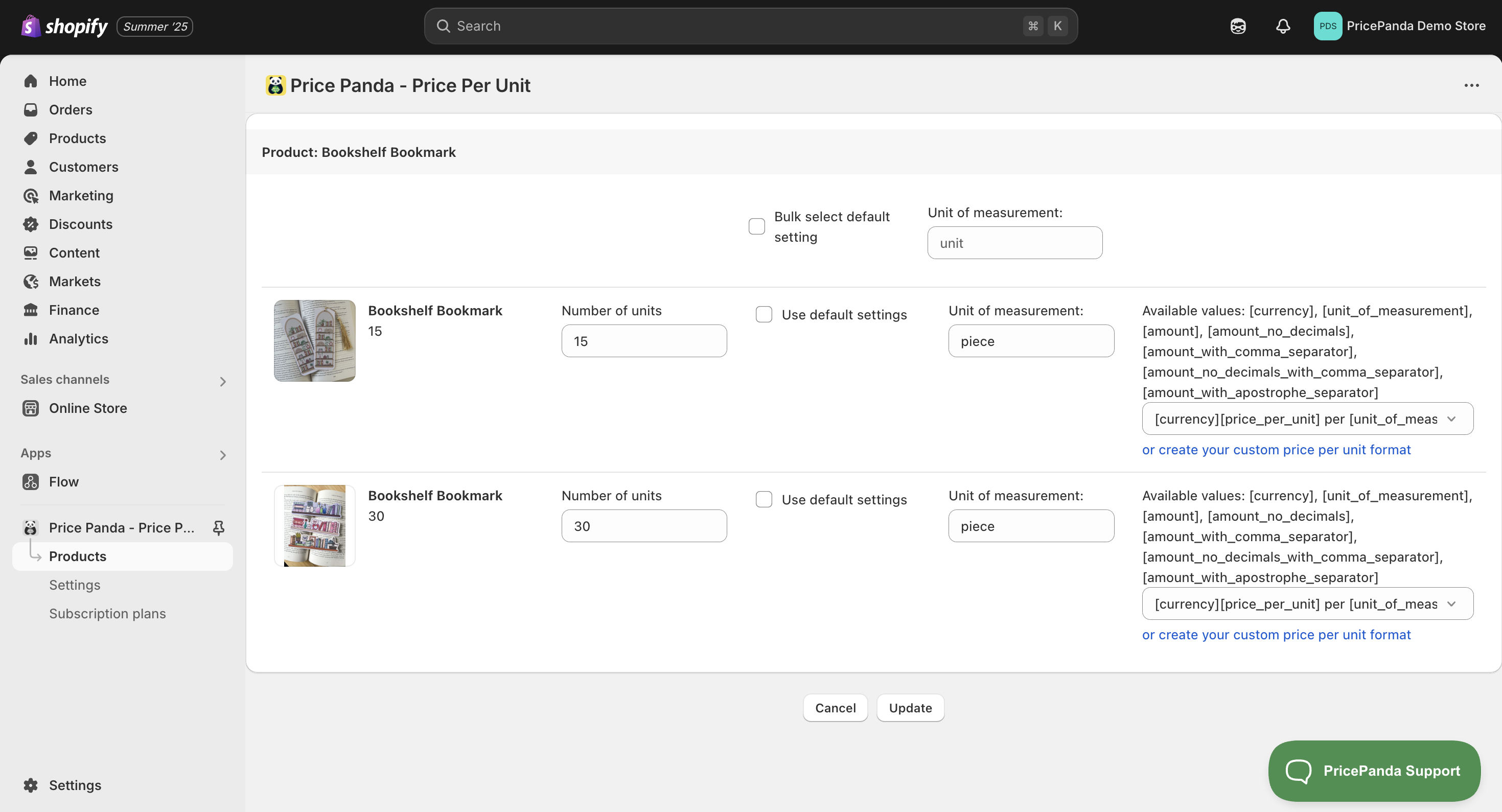Screen dimensions: 1502x812
Task: Click the Marketing target icon
Action: click(31, 195)
